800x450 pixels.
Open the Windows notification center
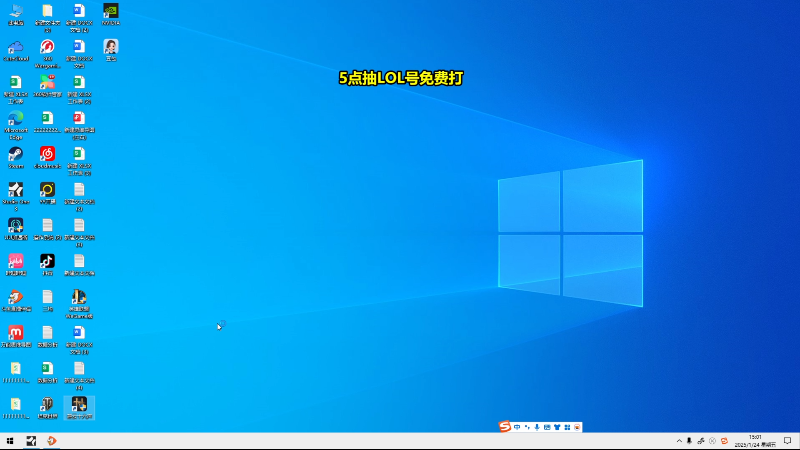(x=788, y=441)
